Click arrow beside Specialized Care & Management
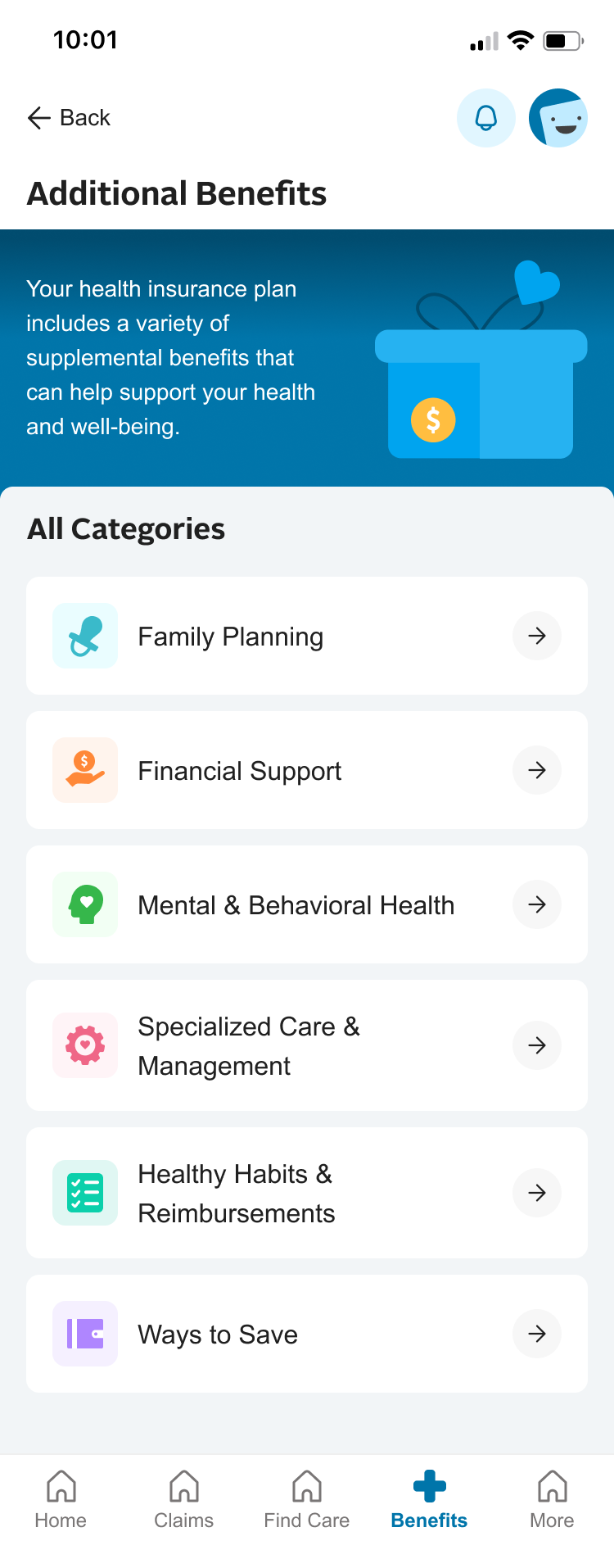This screenshot has width=614, height=1568. (537, 1045)
